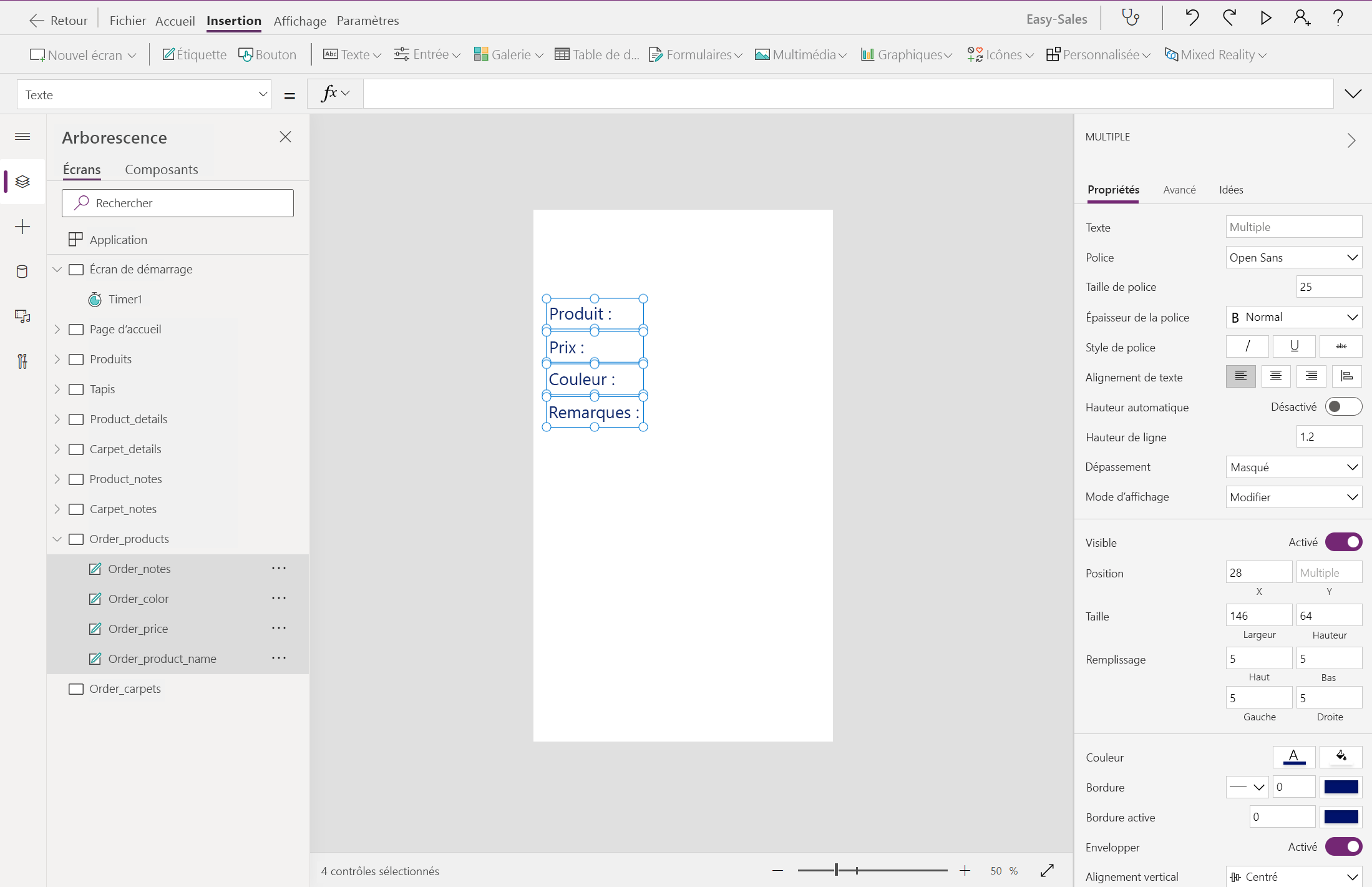Open the share user icon
The width and height of the screenshot is (1372, 887).
point(1302,17)
